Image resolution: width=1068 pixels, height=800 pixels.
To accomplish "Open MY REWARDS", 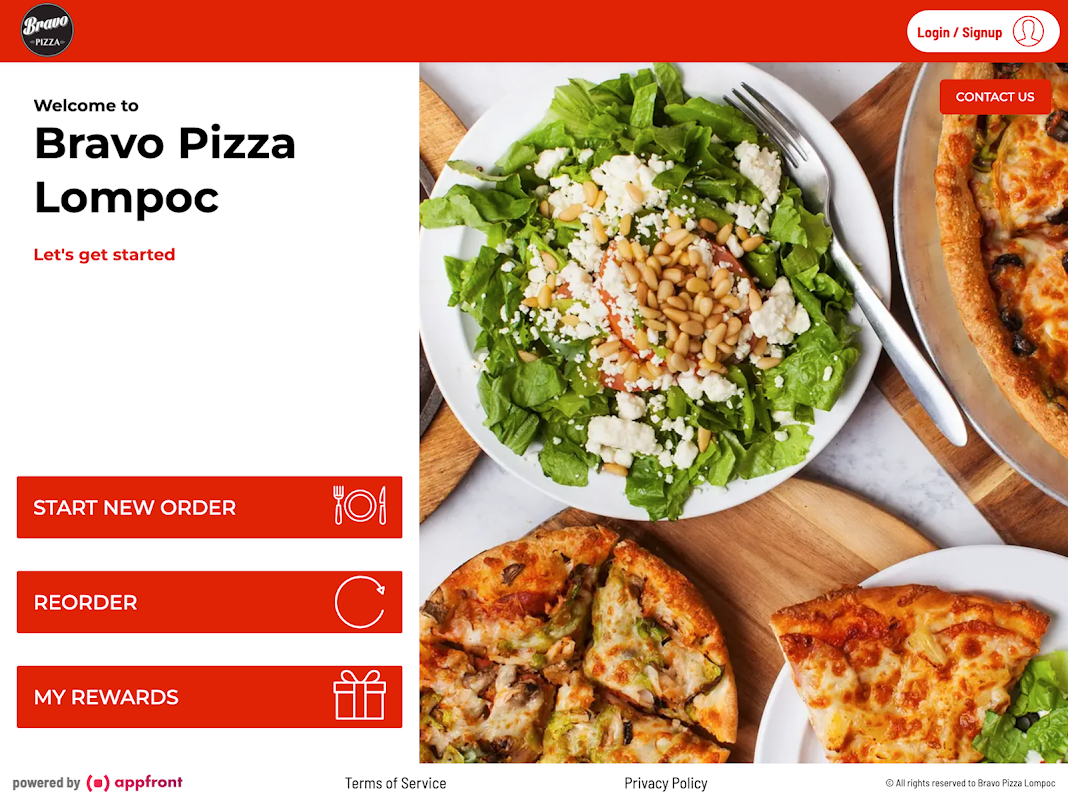I will (209, 697).
